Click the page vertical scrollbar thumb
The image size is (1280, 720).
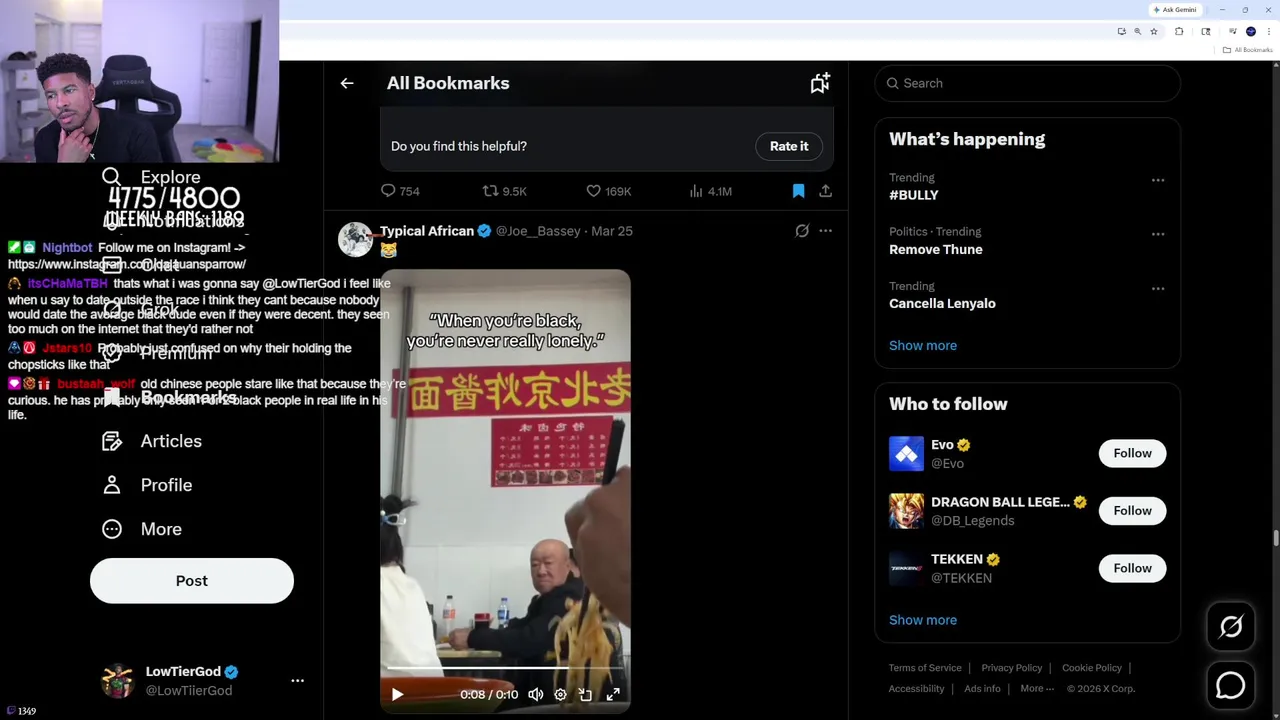(x=1275, y=539)
